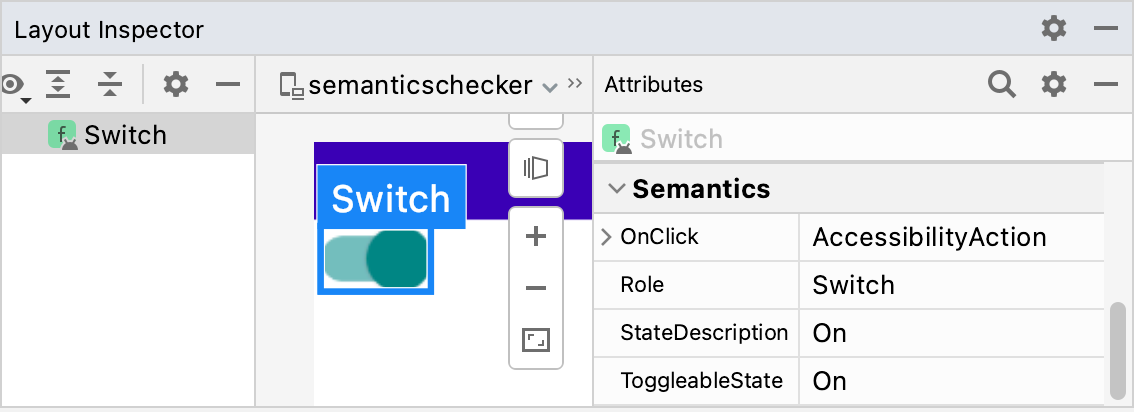Open Layout Inspector gear settings in title bar
Viewport: 1134px width, 412px height.
[x=1054, y=28]
